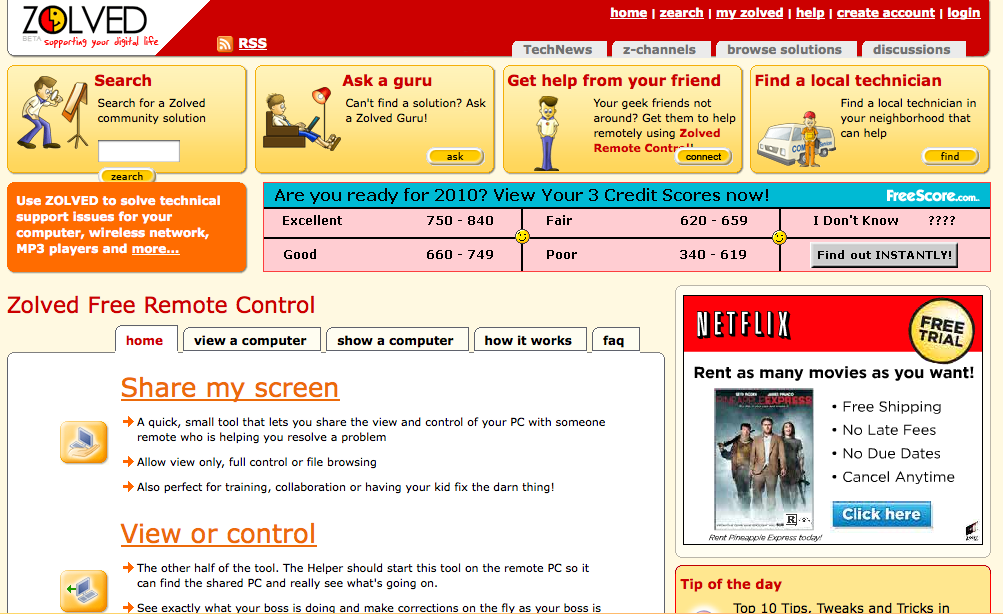Open the Share my screen heading link
Viewport: 1003px width, 614px height.
(230, 388)
